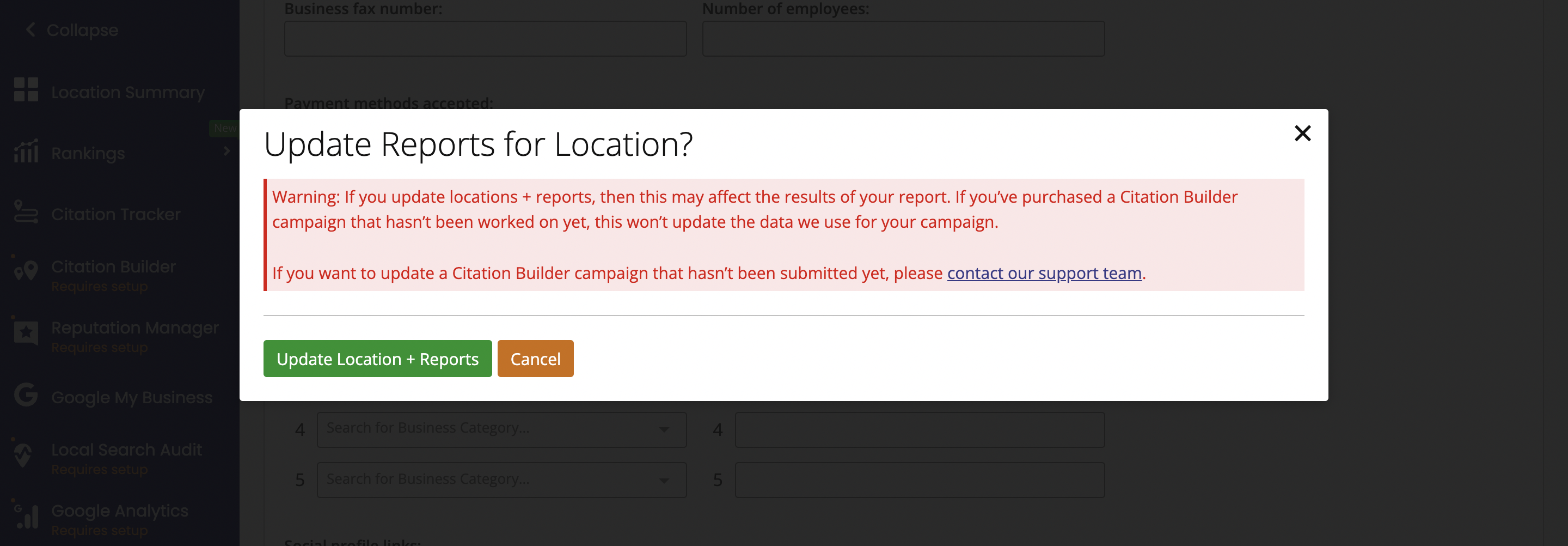1568x546 pixels.
Task: Close the Update Reports dialog with X
Action: click(x=1302, y=133)
